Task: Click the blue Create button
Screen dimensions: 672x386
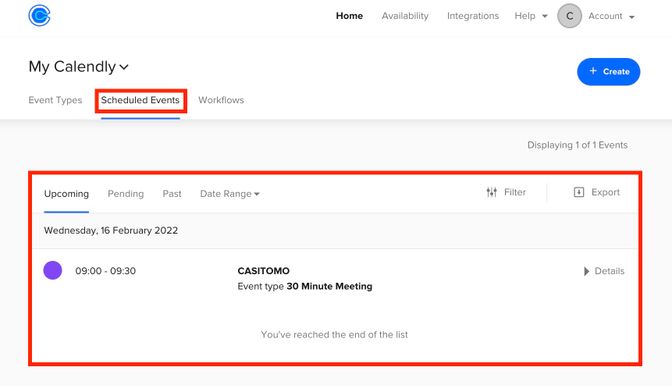Action: point(609,72)
